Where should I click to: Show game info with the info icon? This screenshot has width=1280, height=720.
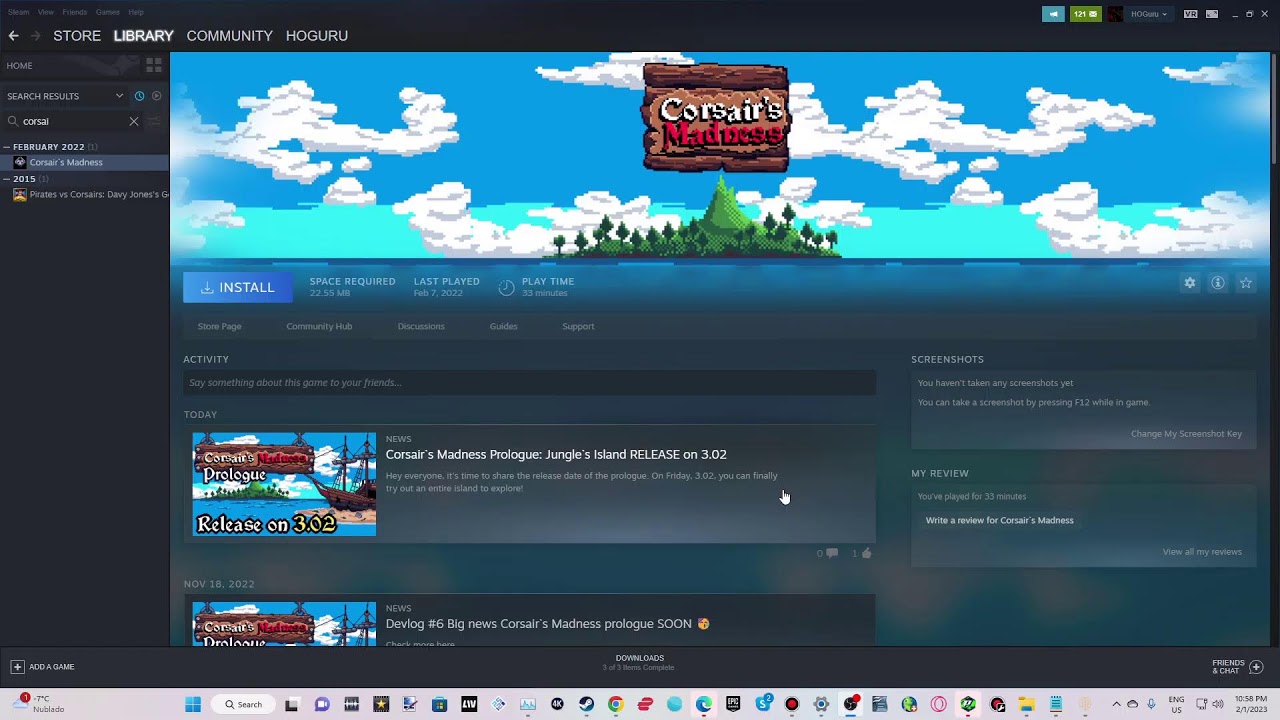(1218, 283)
